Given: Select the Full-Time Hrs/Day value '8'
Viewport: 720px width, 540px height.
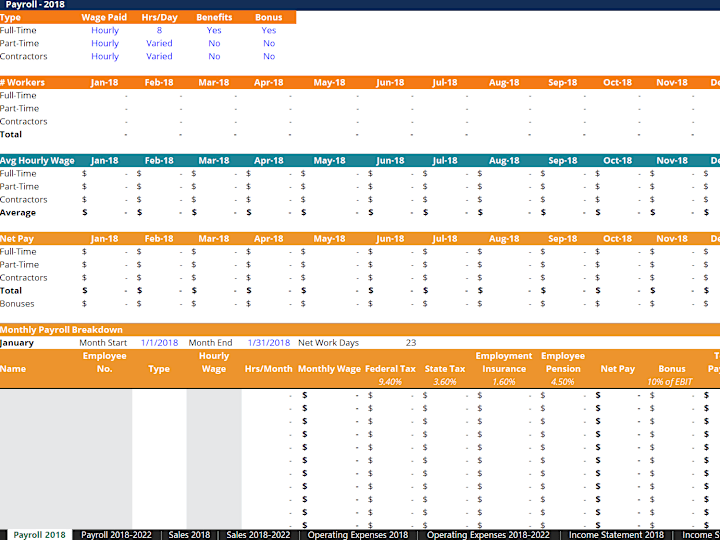Looking at the screenshot, I should tap(159, 30).
